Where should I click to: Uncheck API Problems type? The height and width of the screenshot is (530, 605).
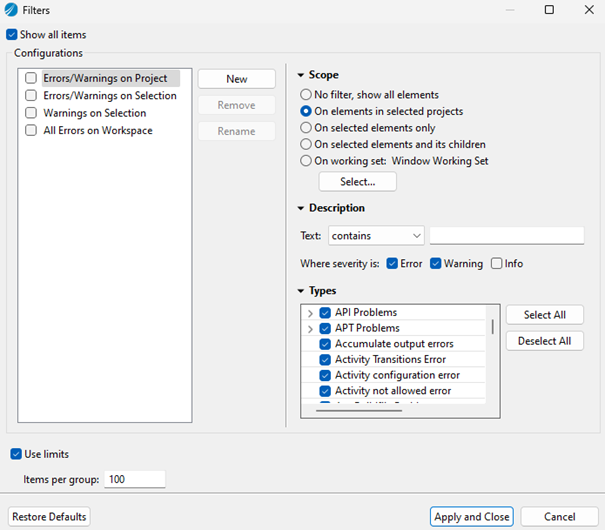(325, 312)
